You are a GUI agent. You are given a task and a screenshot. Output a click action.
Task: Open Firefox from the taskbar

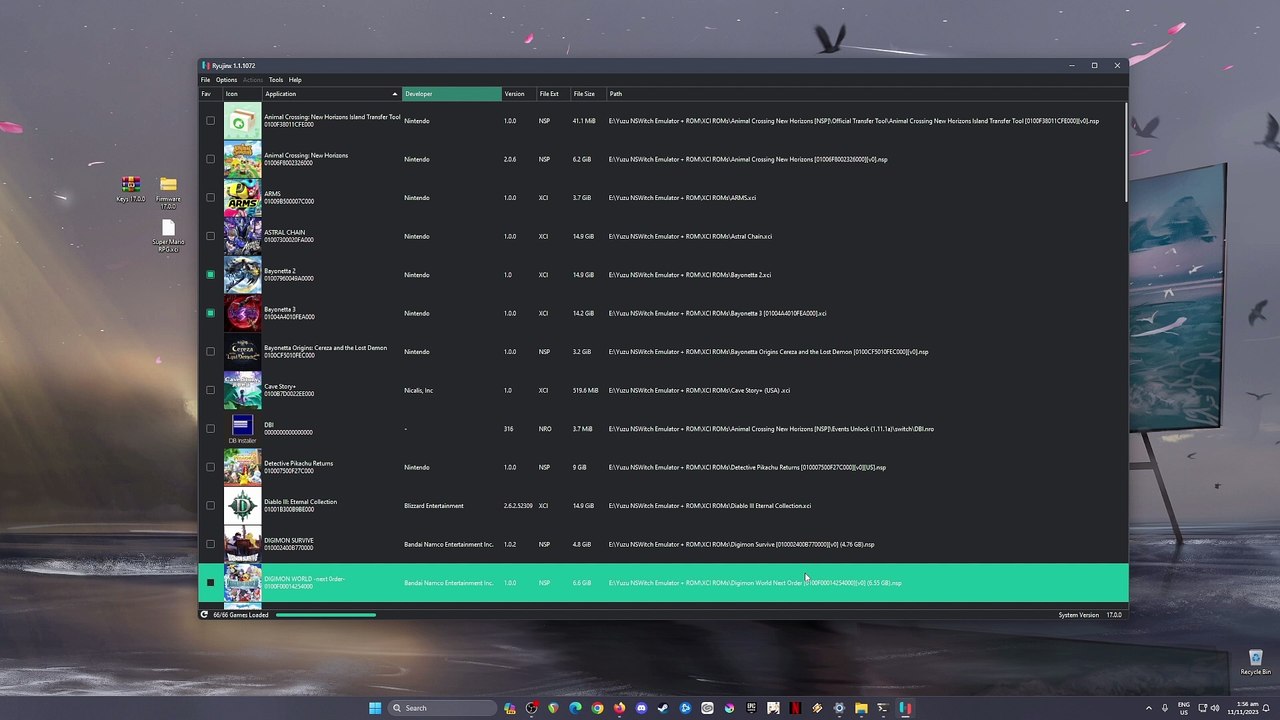click(619, 708)
